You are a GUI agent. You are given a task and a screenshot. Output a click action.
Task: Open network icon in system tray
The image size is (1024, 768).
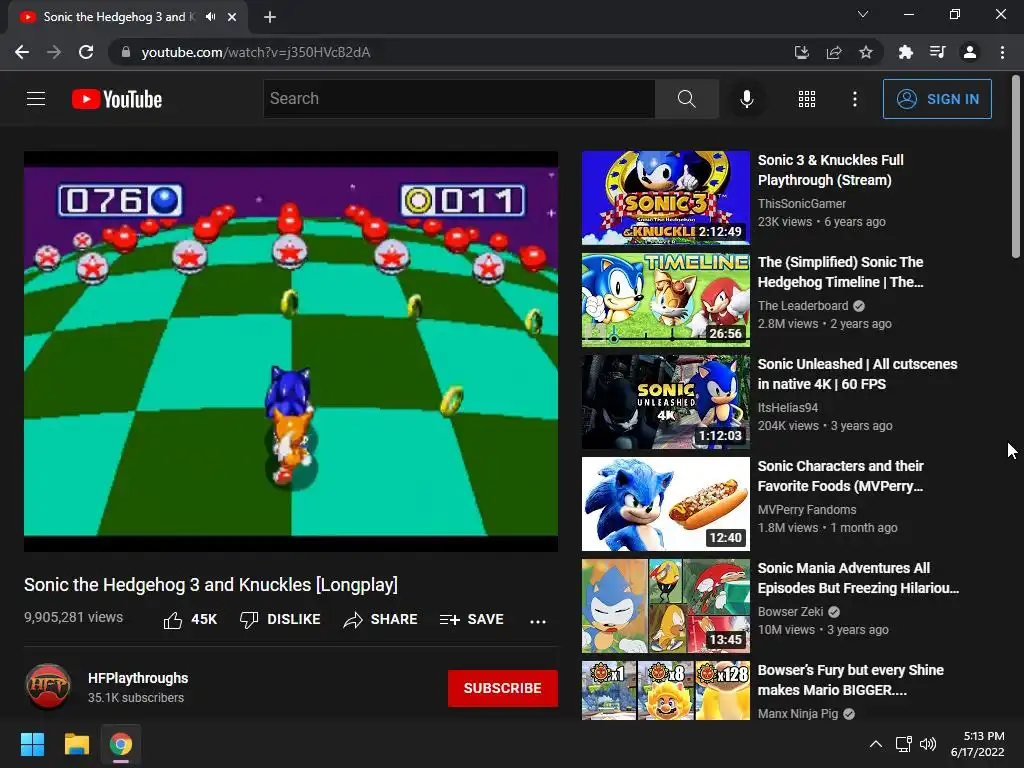[x=904, y=744]
